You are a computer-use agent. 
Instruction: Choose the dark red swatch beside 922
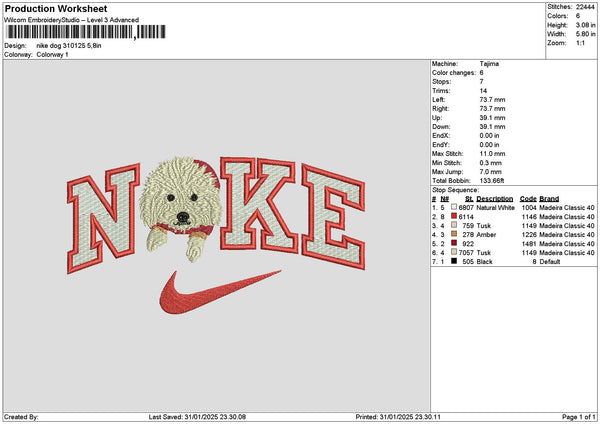454,243
